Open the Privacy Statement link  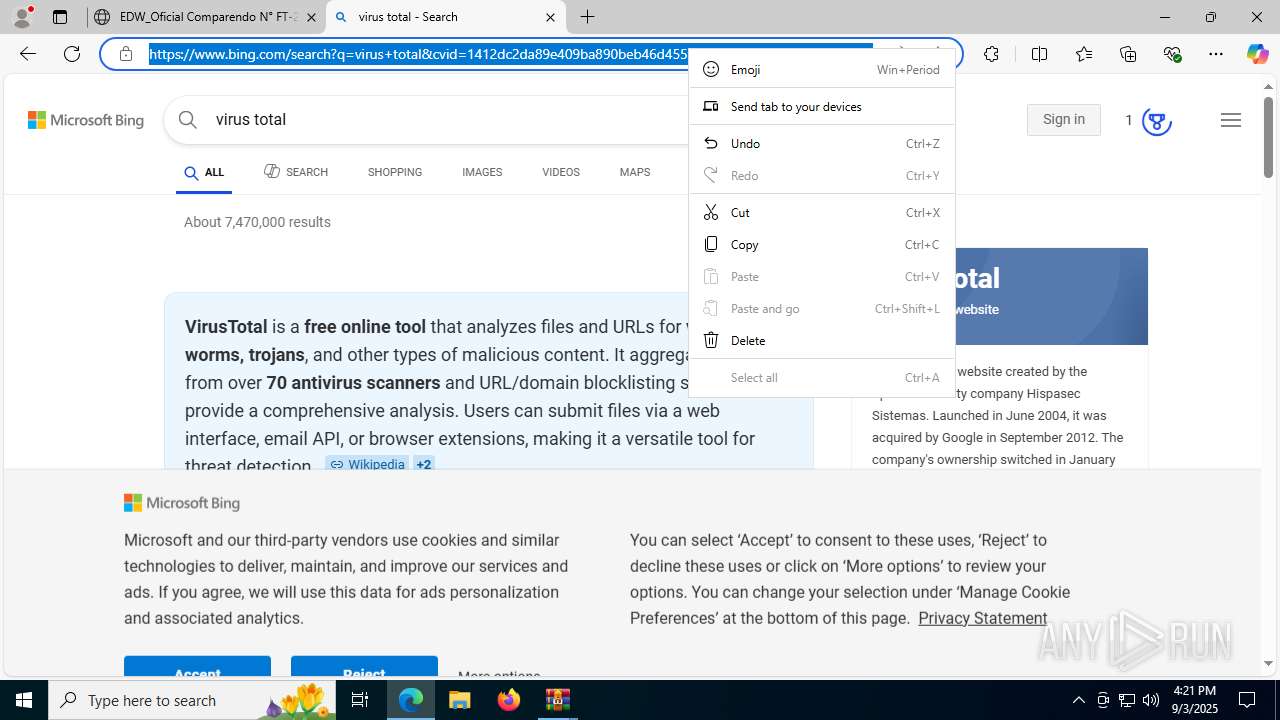(x=983, y=618)
